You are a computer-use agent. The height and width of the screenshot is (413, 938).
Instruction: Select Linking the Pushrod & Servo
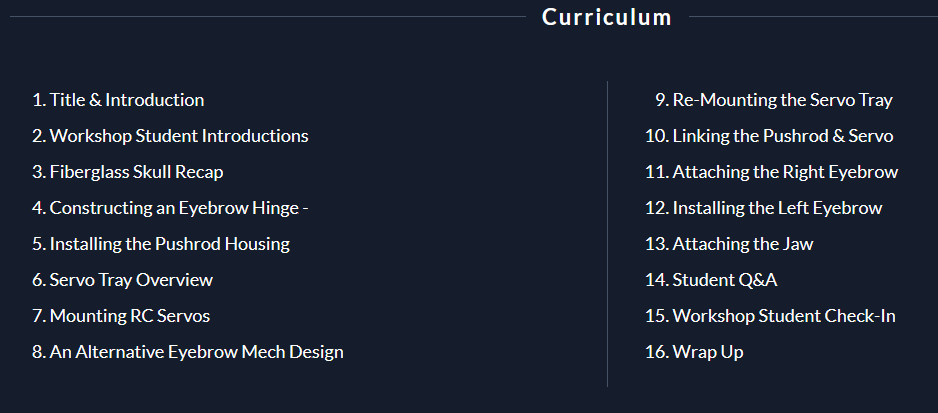tap(769, 136)
